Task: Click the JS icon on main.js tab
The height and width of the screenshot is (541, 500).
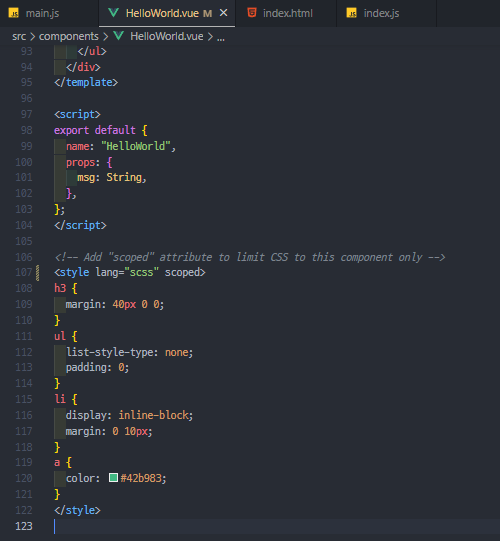Action: point(13,13)
